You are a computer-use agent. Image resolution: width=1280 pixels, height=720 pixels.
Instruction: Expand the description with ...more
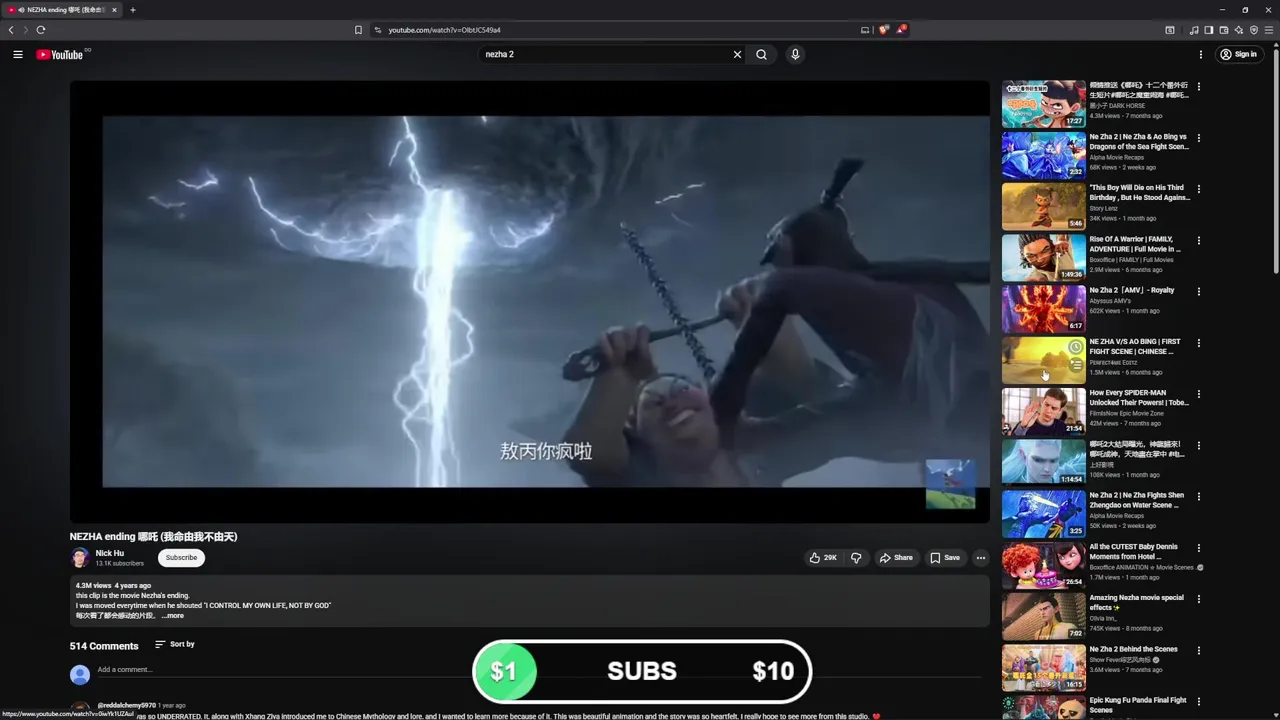(x=172, y=616)
